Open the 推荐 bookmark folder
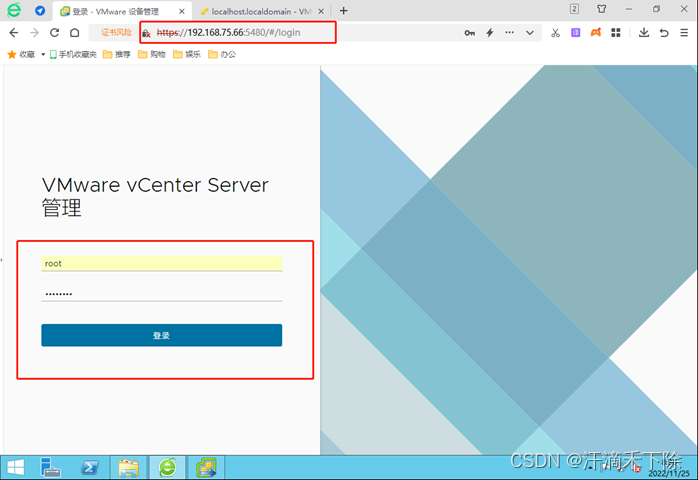This screenshot has height=480, width=698. (x=117, y=54)
